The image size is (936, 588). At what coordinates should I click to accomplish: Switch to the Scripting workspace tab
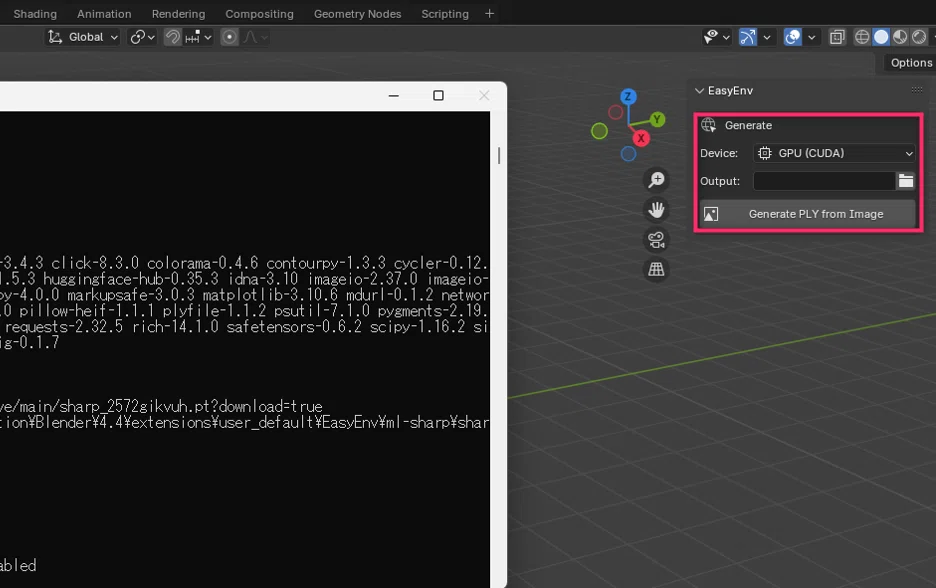[445, 14]
